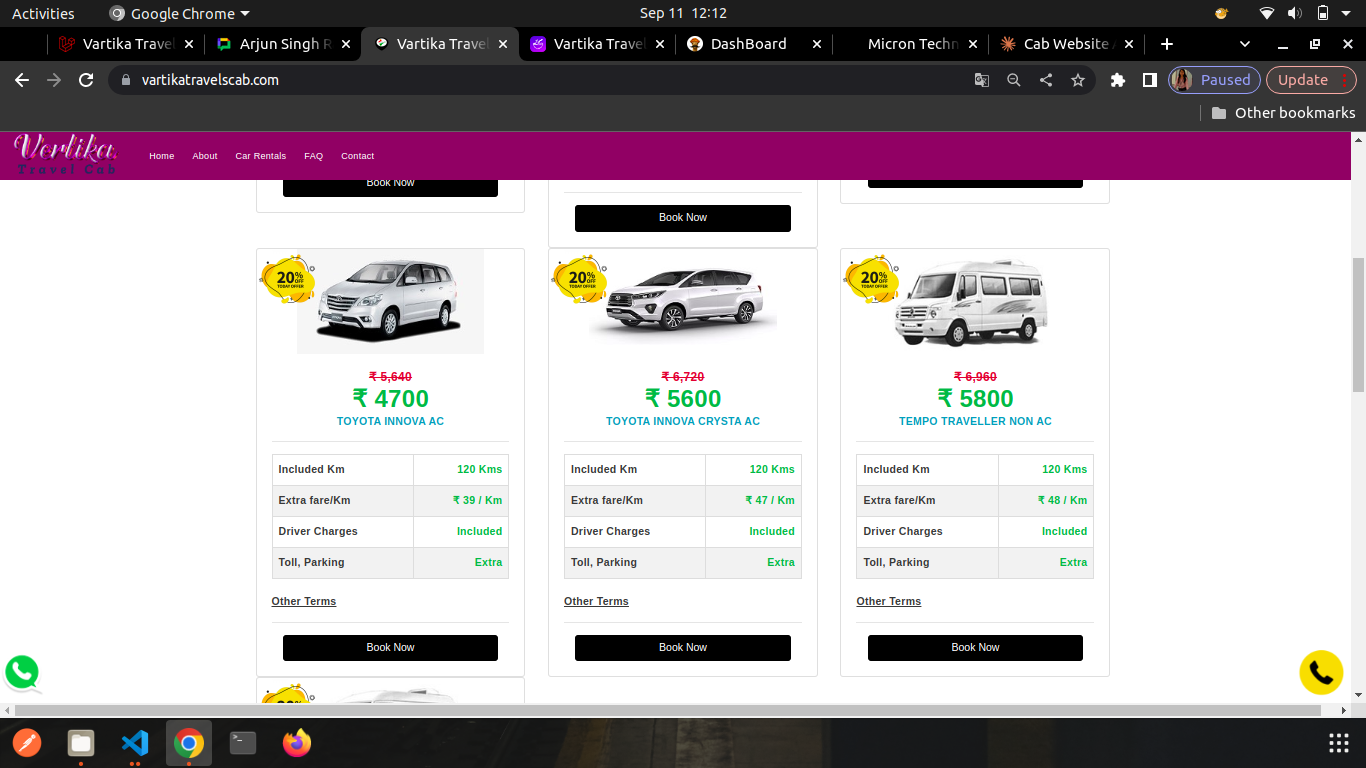Bookmark this page with the star icon
Image resolution: width=1366 pixels, height=768 pixels.
pyautogui.click(x=1077, y=80)
